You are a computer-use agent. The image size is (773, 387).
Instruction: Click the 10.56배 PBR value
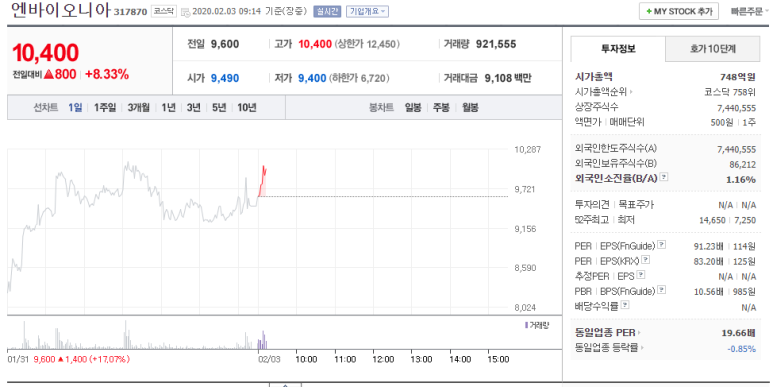pyautogui.click(x=708, y=292)
